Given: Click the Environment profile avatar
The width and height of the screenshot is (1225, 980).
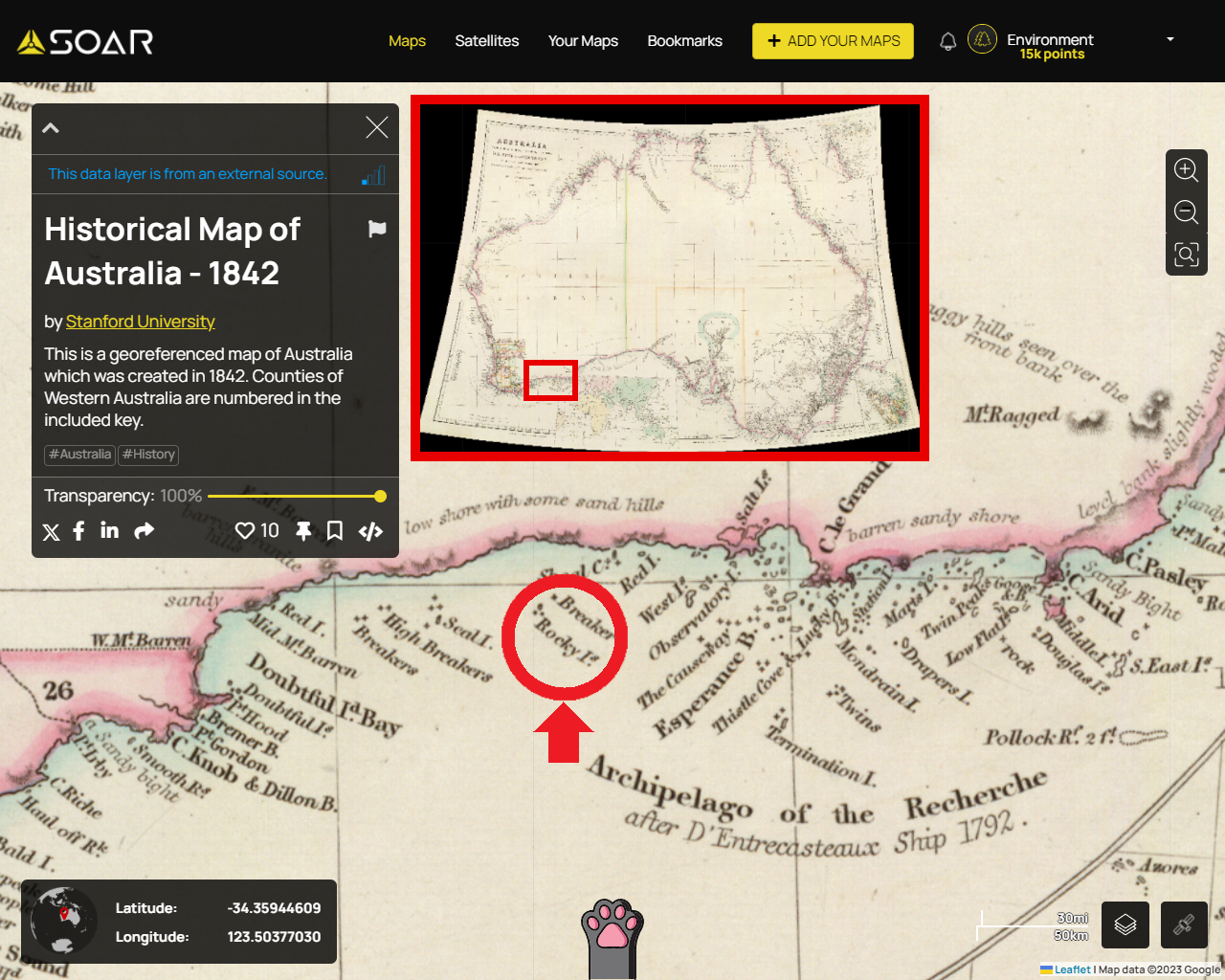Looking at the screenshot, I should click(x=982, y=39).
